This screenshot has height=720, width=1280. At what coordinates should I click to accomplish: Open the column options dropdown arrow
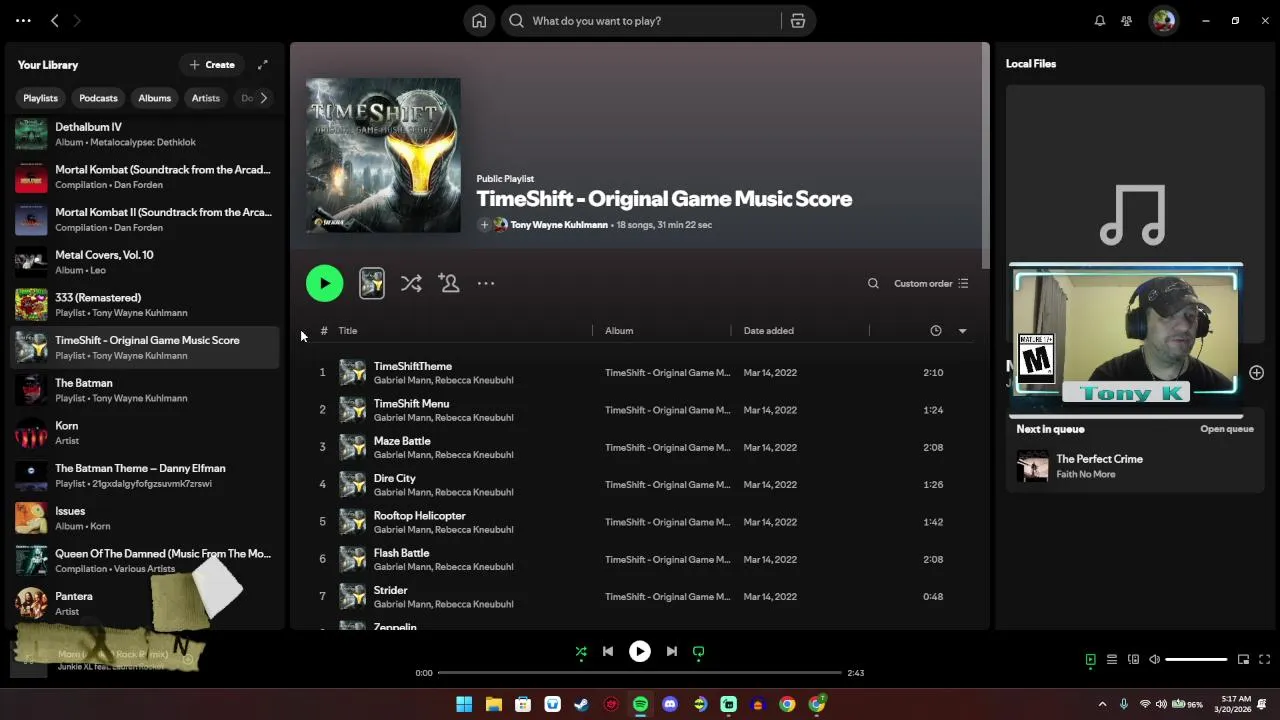click(x=962, y=331)
